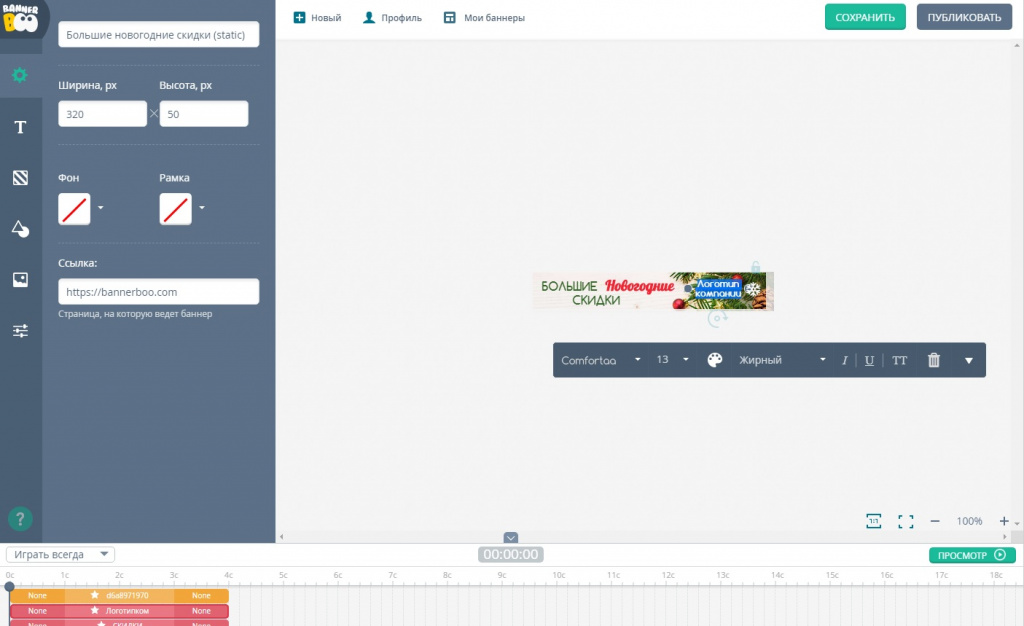The height and width of the screenshot is (626, 1024).
Task: Toggle uppercase TT formatting
Action: 899,360
